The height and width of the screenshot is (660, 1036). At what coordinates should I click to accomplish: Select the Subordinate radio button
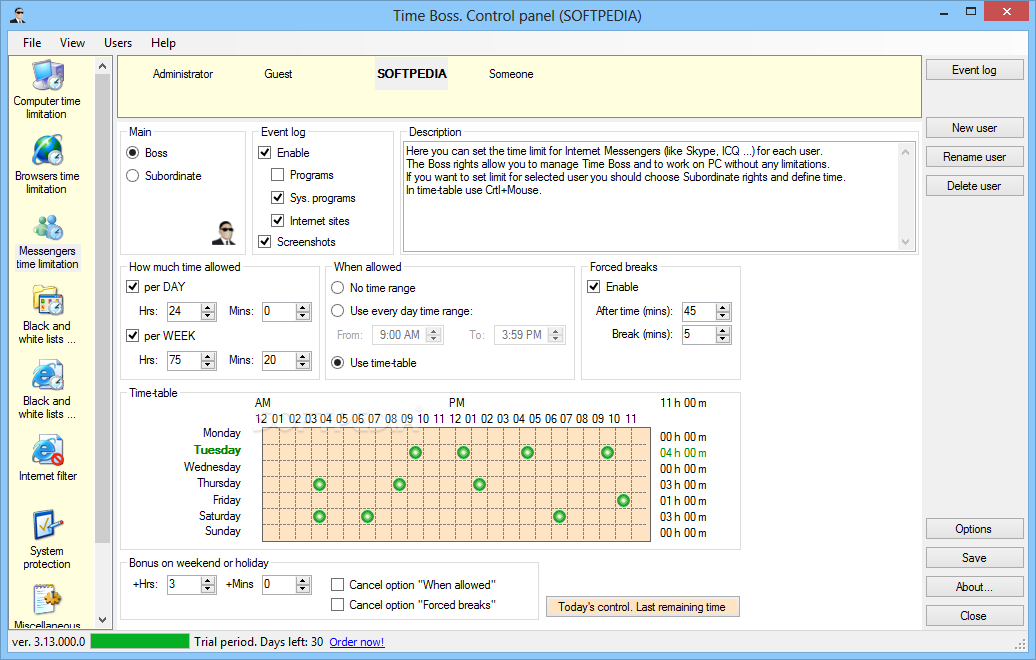tap(133, 176)
